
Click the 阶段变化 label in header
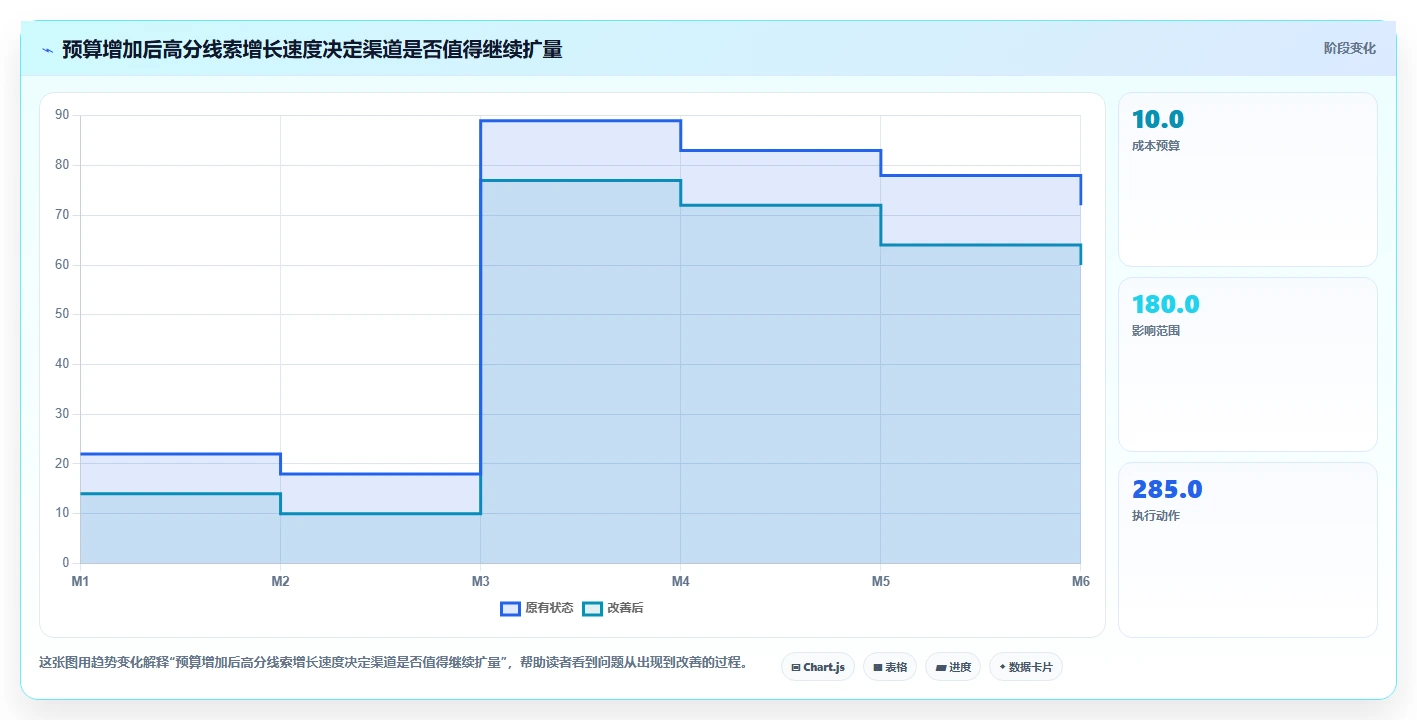[x=1350, y=48]
